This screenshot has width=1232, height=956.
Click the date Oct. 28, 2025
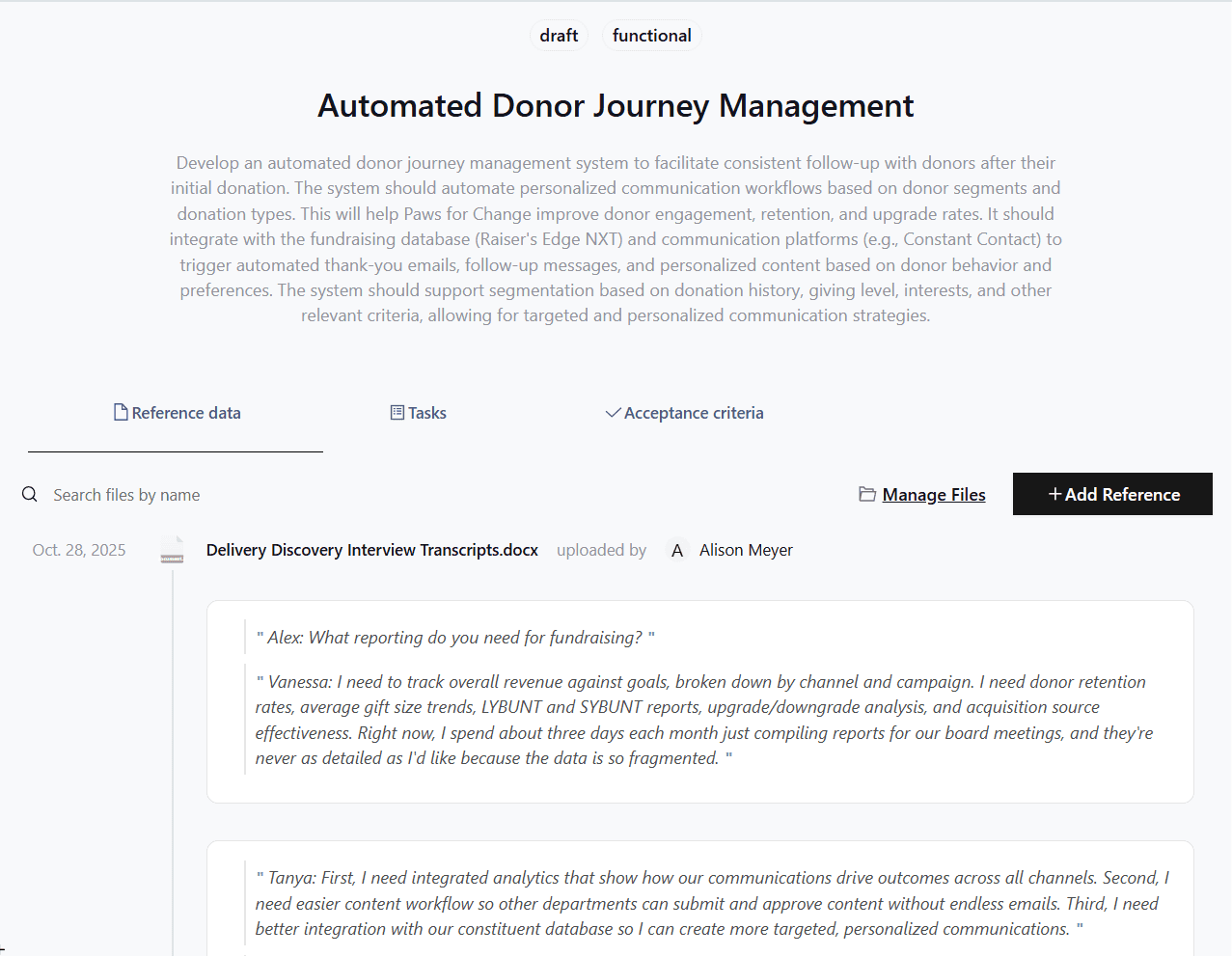79,550
